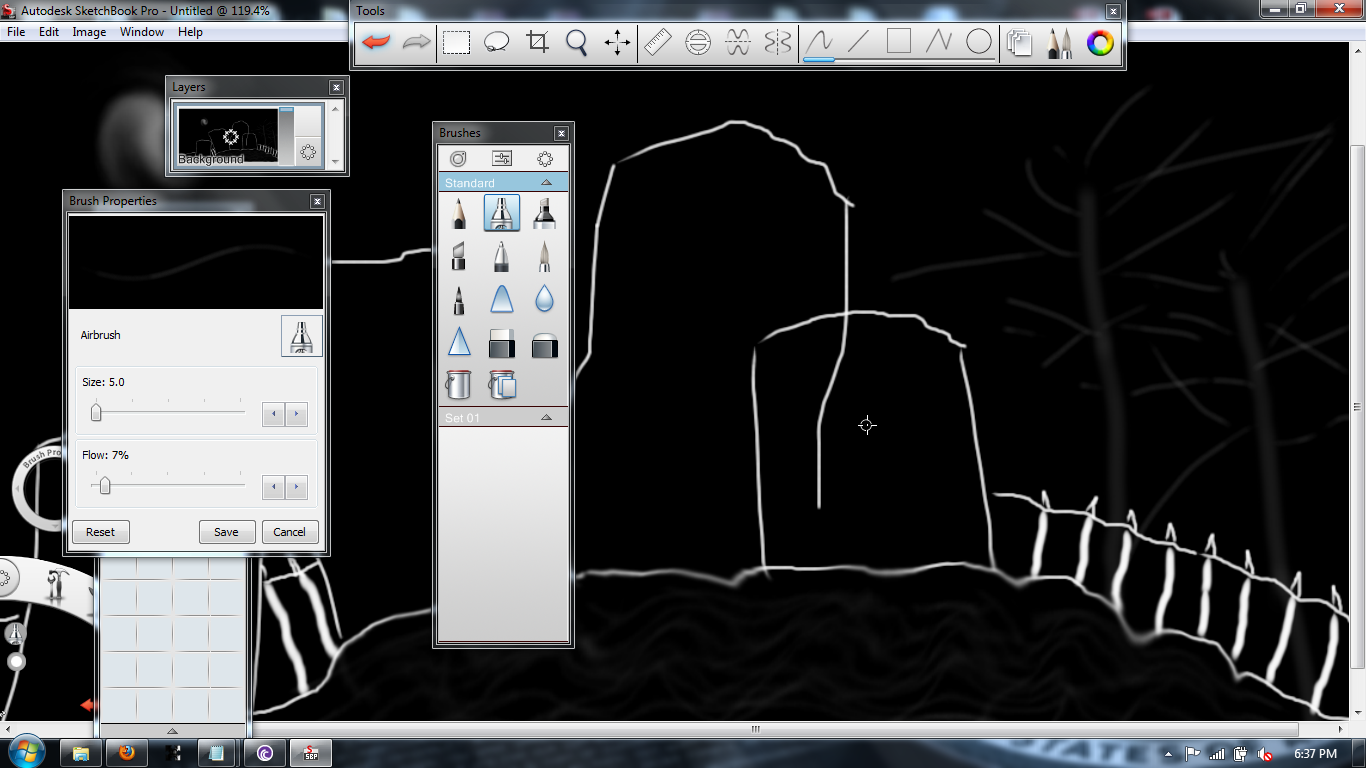Image resolution: width=1366 pixels, height=768 pixels.
Task: Click the red Undo arrow in Tools
Action: coord(376,42)
